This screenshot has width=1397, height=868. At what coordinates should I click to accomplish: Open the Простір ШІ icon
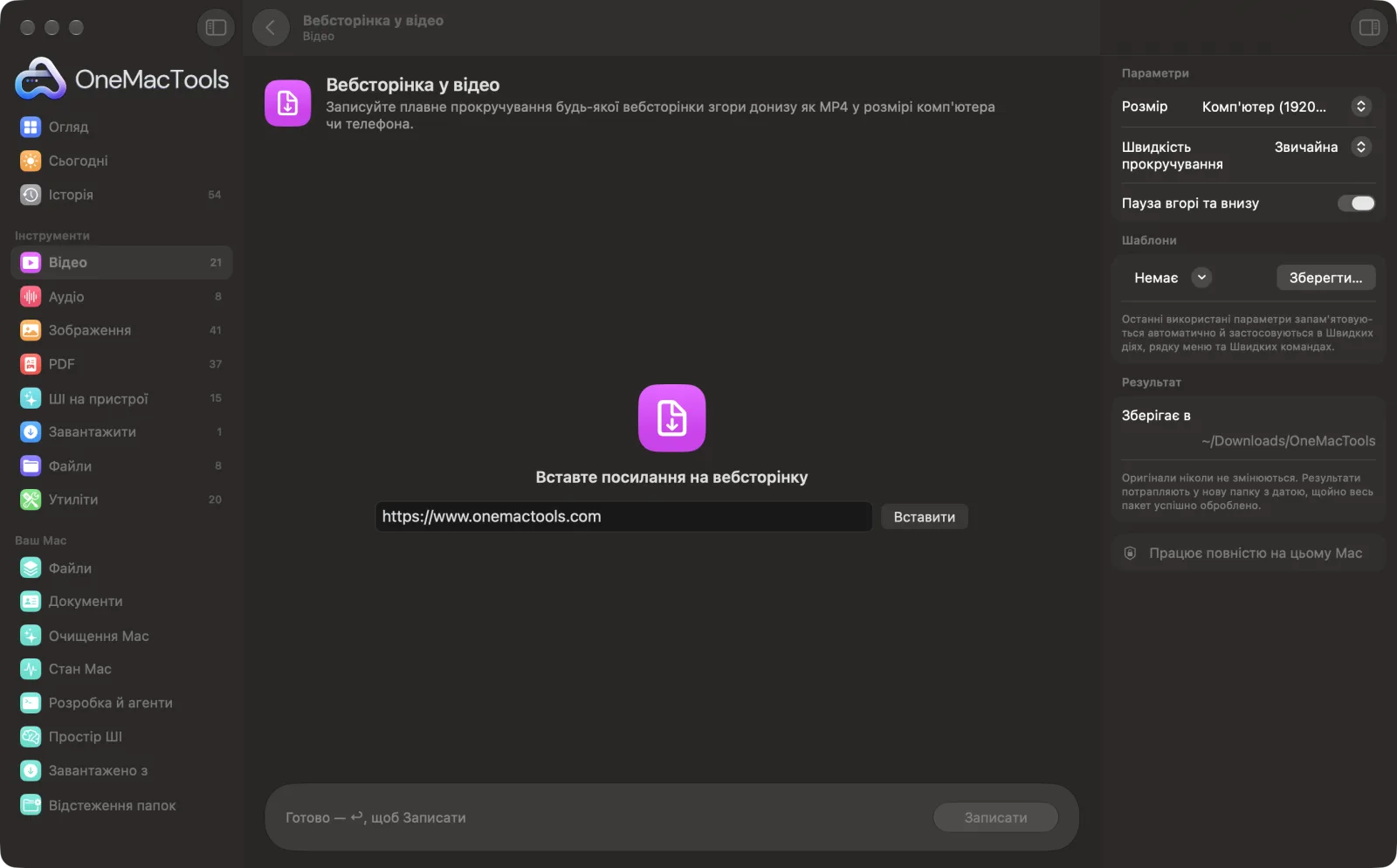point(31,737)
